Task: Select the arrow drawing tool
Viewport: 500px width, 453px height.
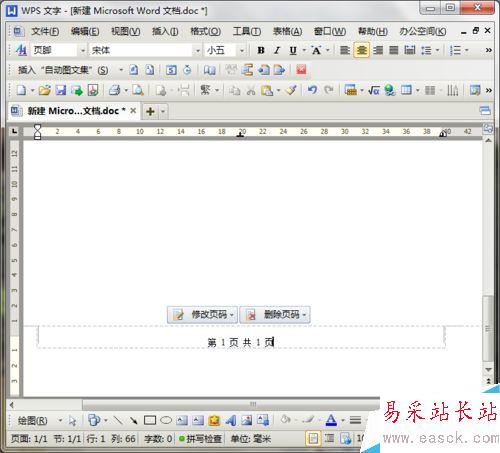Action: pos(134,421)
